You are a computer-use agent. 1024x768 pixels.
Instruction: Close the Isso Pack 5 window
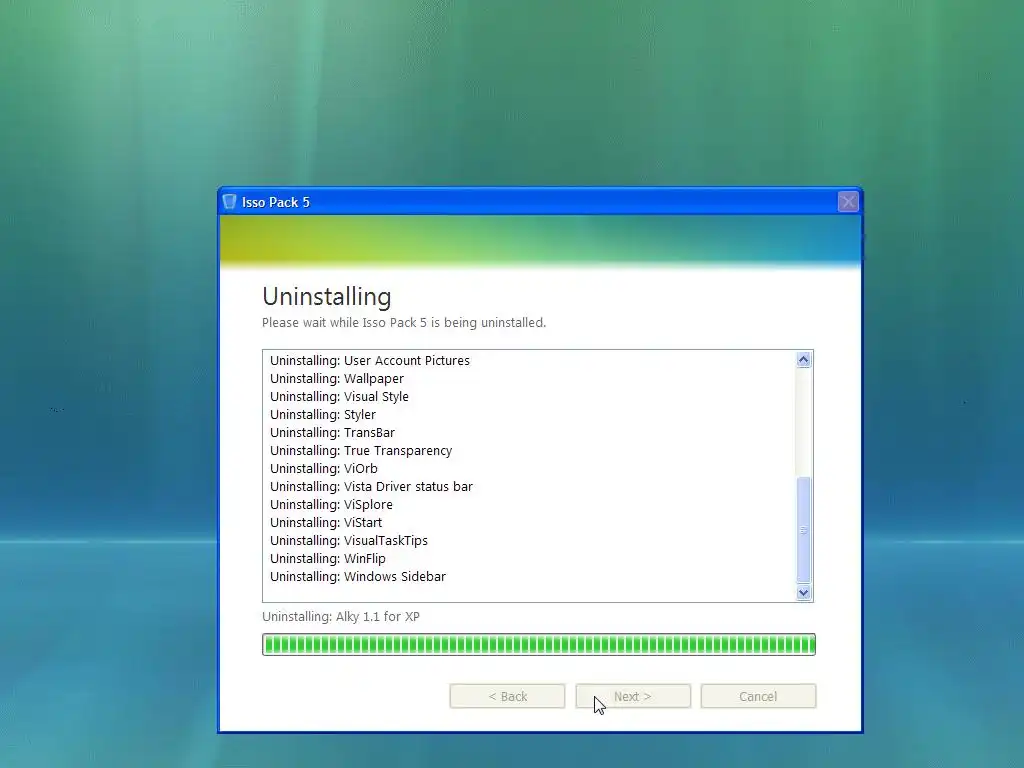tap(848, 202)
